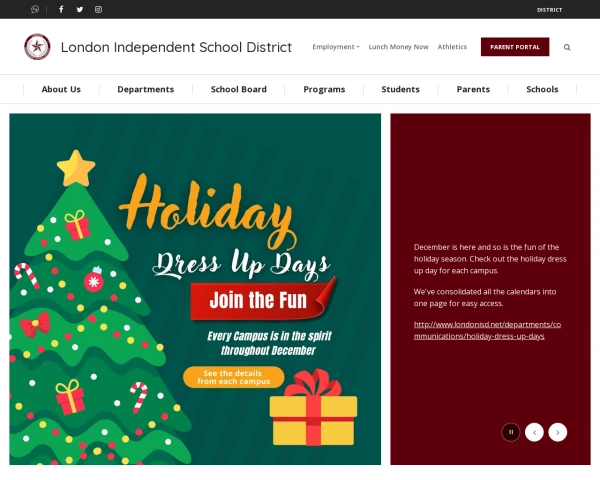Click the Athletics link
This screenshot has width=600, height=480.
click(452, 47)
